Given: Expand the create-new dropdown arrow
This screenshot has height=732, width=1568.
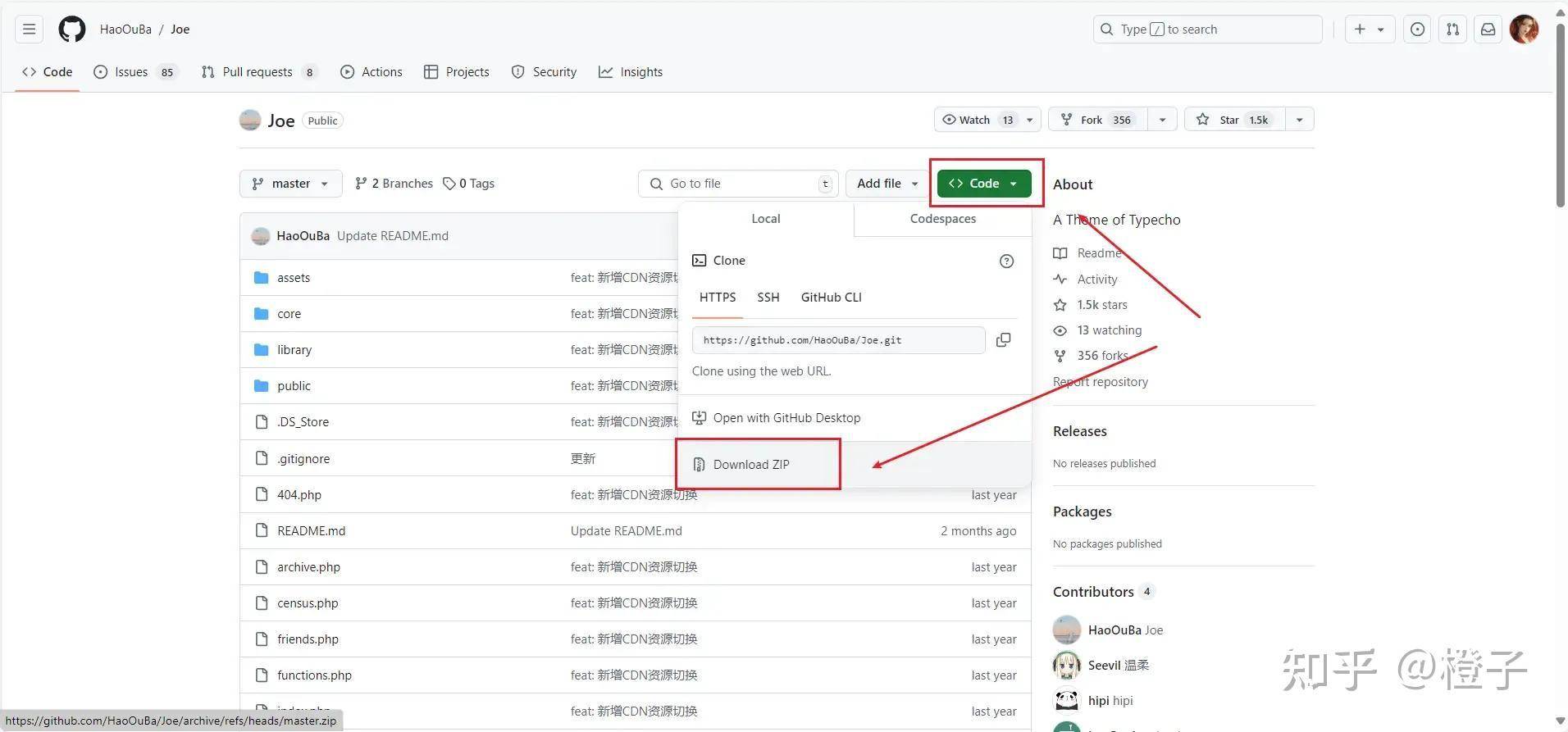Looking at the screenshot, I should tap(1381, 30).
